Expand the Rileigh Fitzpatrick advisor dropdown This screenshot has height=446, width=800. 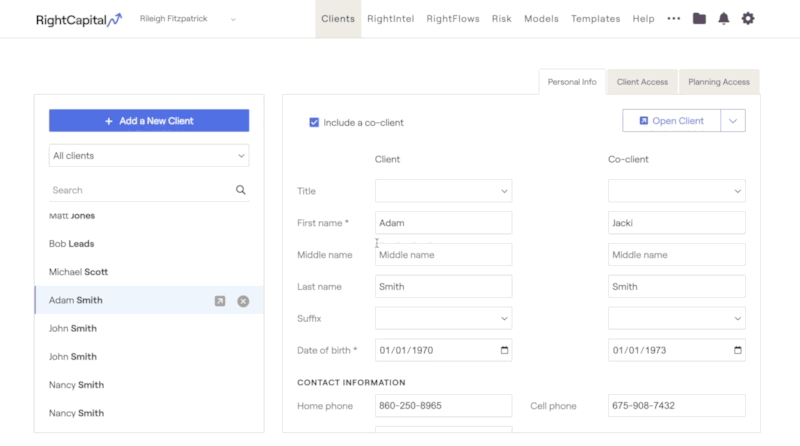point(233,19)
